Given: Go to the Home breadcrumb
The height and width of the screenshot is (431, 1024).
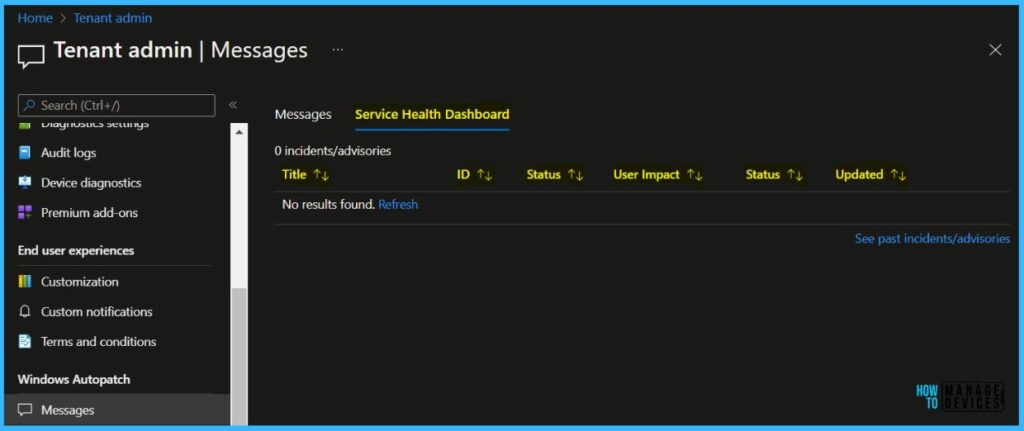Looking at the screenshot, I should point(35,18).
